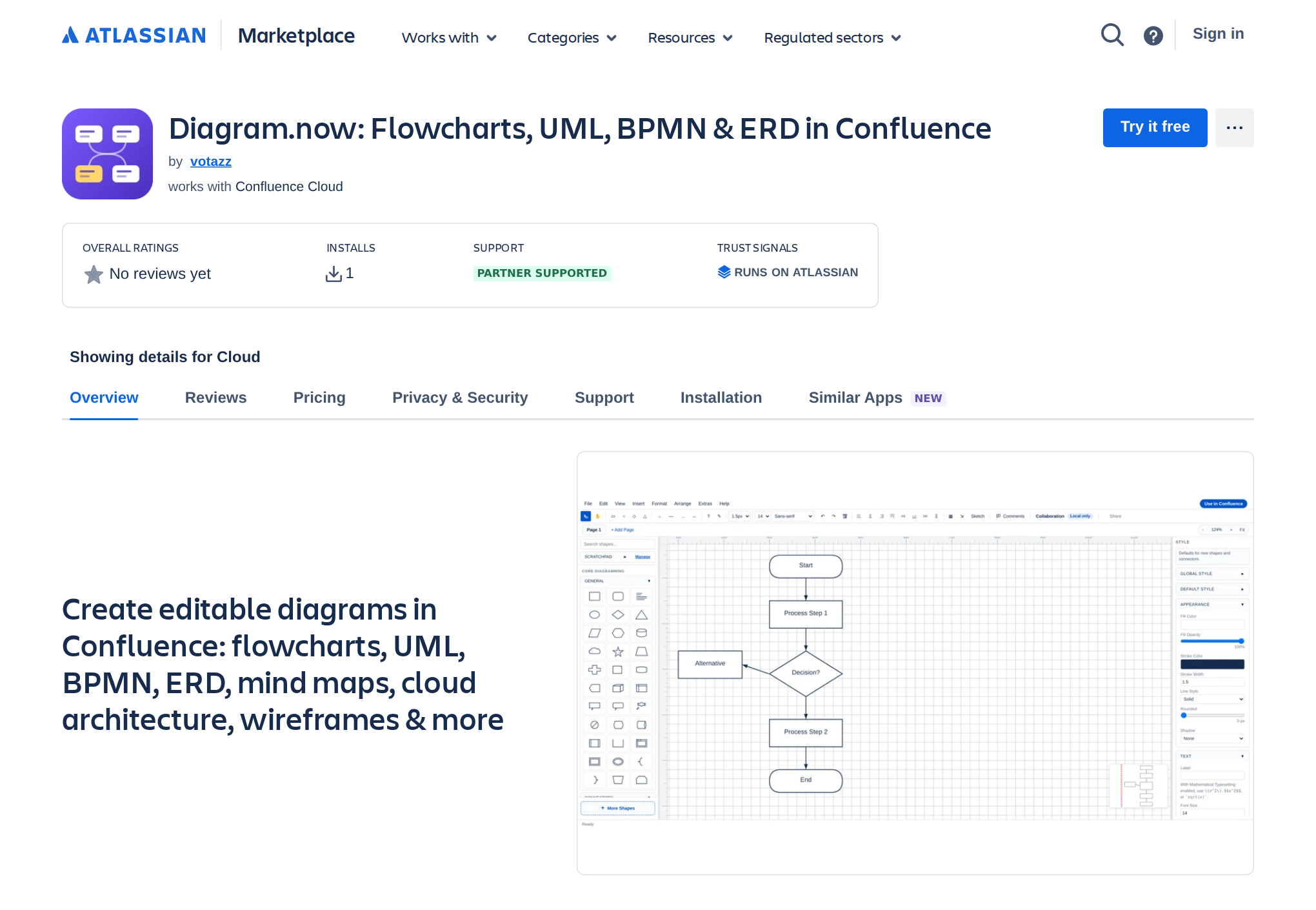1316x910 pixels.
Task: Expand the Regulated sectors dropdown
Action: coord(832,38)
